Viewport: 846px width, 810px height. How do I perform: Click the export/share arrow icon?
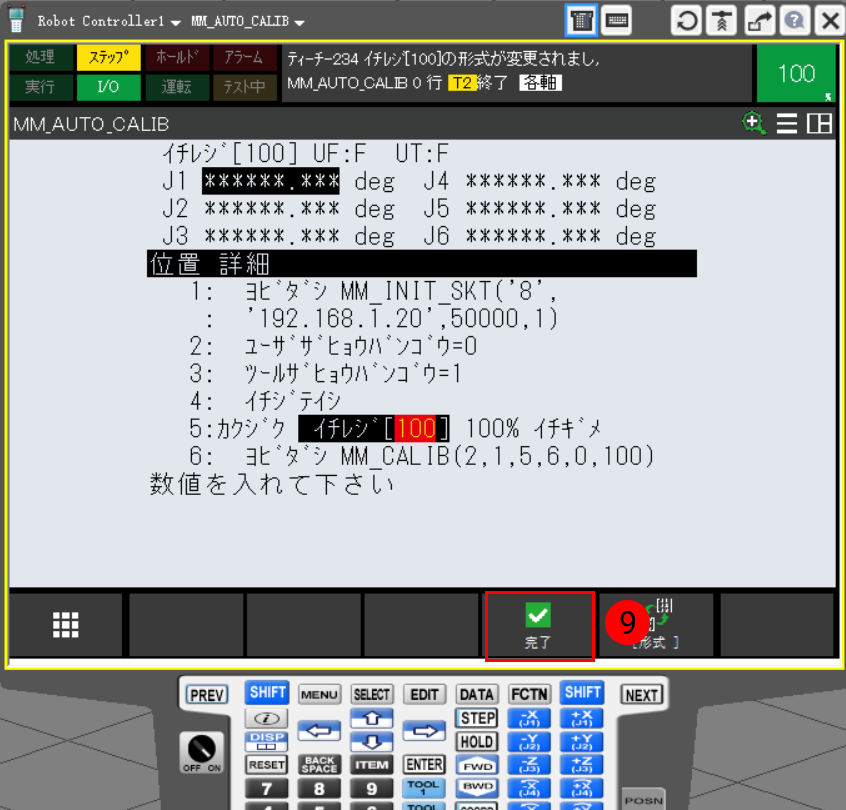point(759,21)
